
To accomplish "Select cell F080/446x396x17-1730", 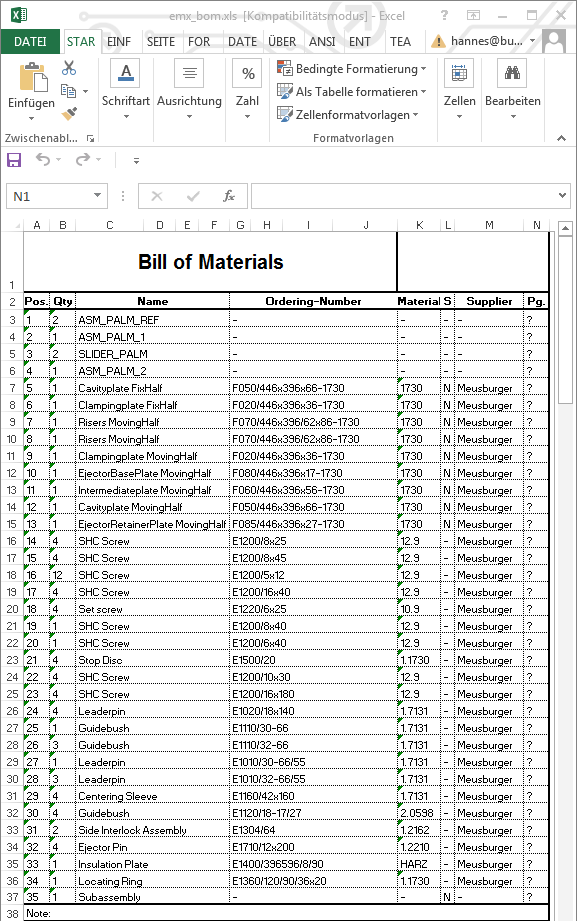I will pyautogui.click(x=313, y=473).
